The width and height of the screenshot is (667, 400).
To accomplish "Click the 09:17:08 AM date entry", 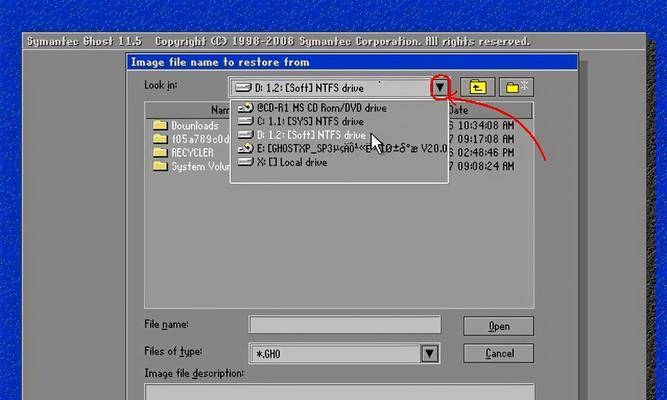I will tap(486, 139).
